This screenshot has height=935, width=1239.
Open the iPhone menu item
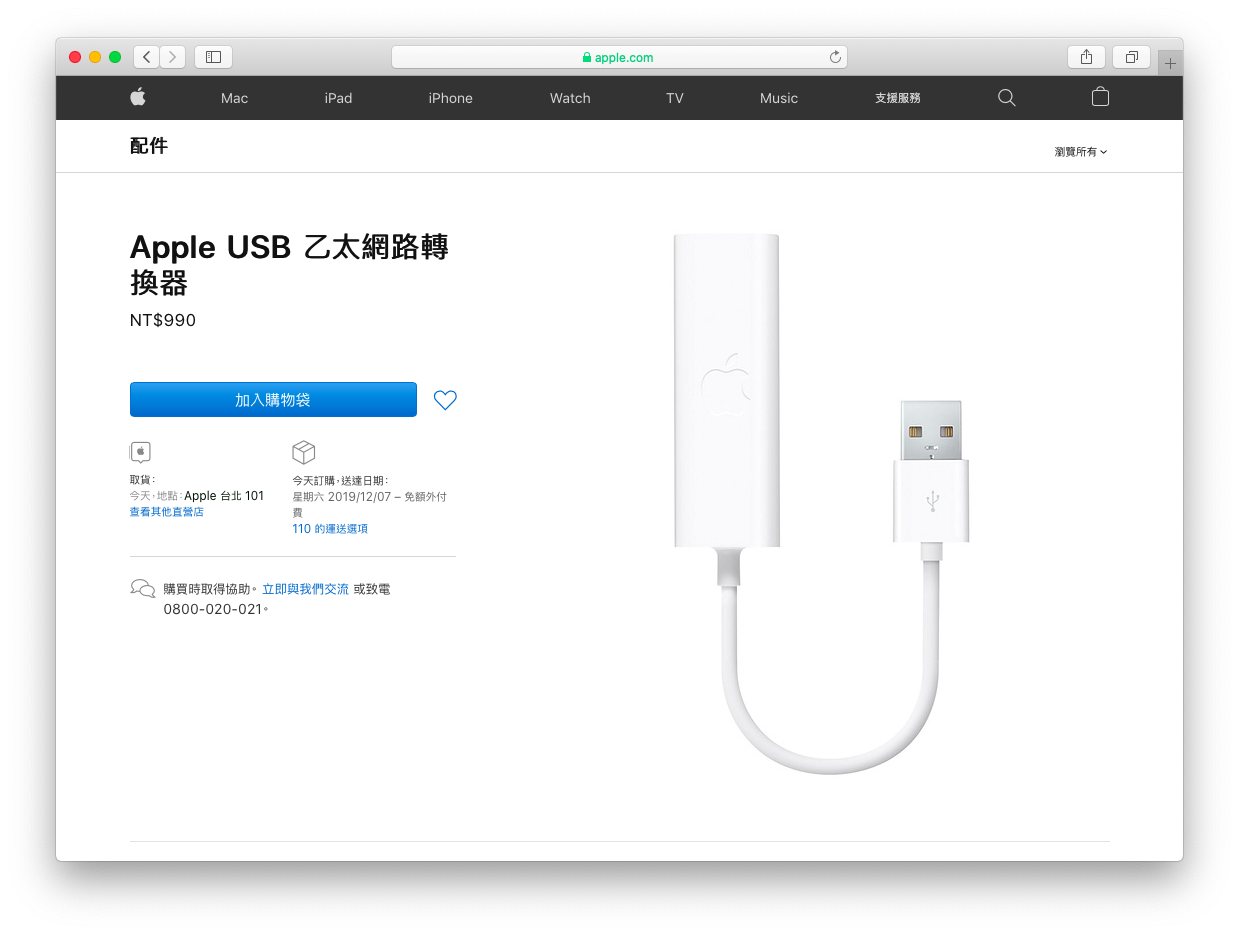click(x=450, y=98)
